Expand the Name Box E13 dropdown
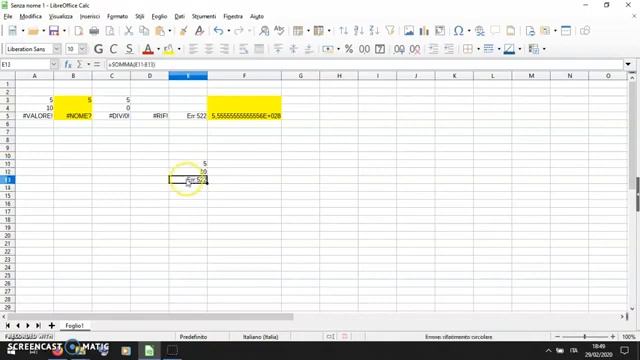 point(54,64)
